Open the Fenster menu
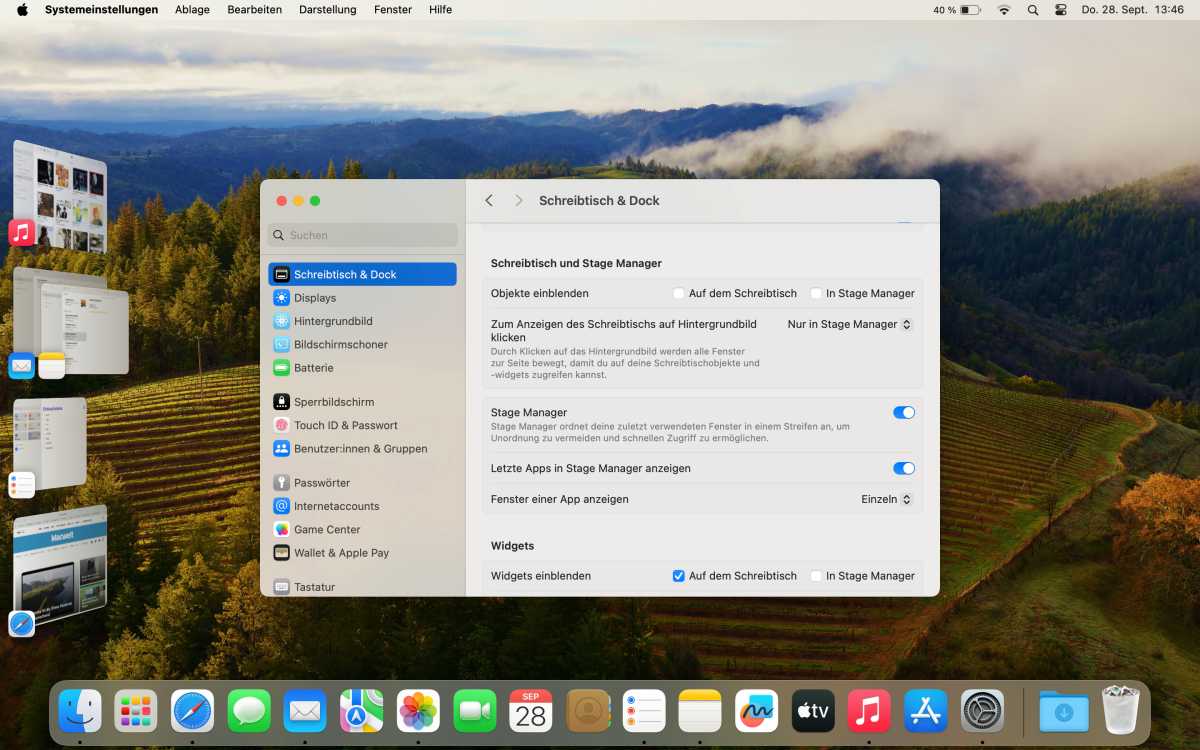This screenshot has width=1200, height=750. tap(392, 10)
